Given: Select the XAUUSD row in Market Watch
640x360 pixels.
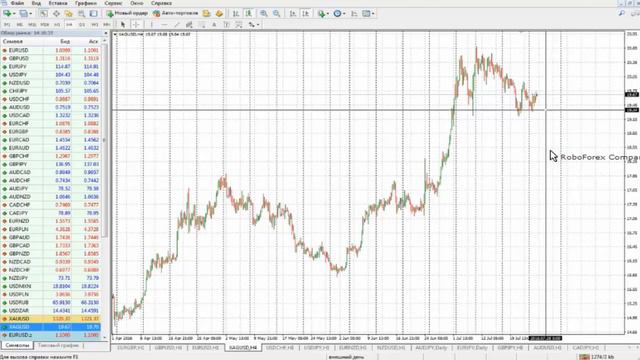Looking at the screenshot, I should (51, 319).
